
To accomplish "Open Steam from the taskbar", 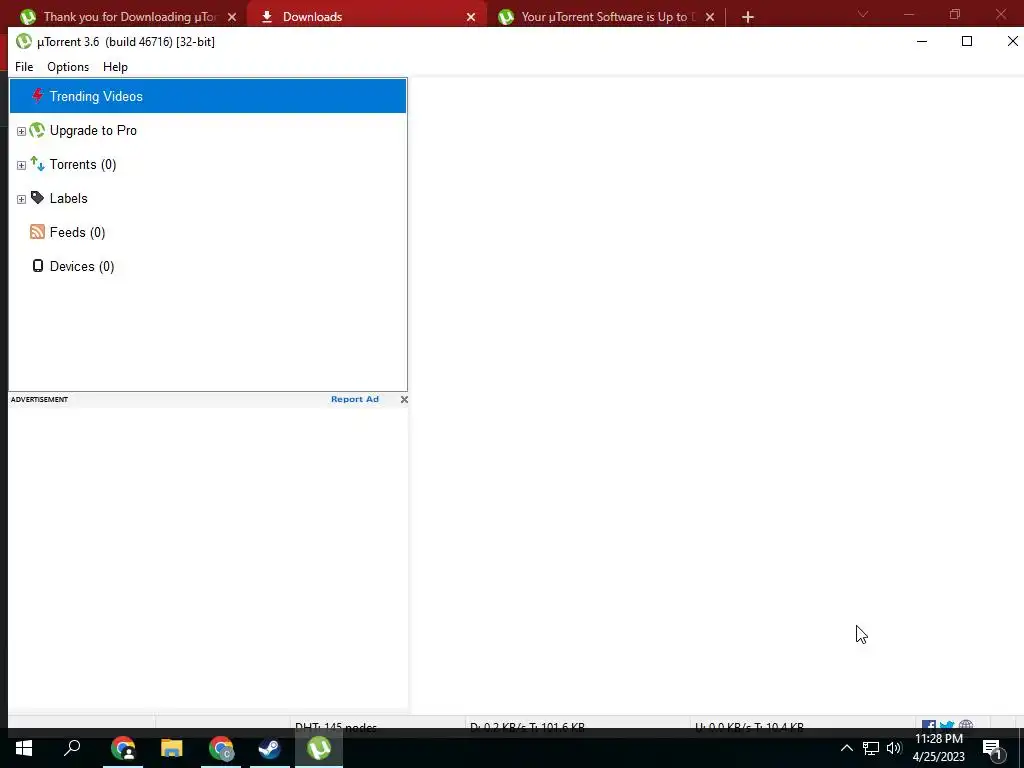I will tap(270, 748).
